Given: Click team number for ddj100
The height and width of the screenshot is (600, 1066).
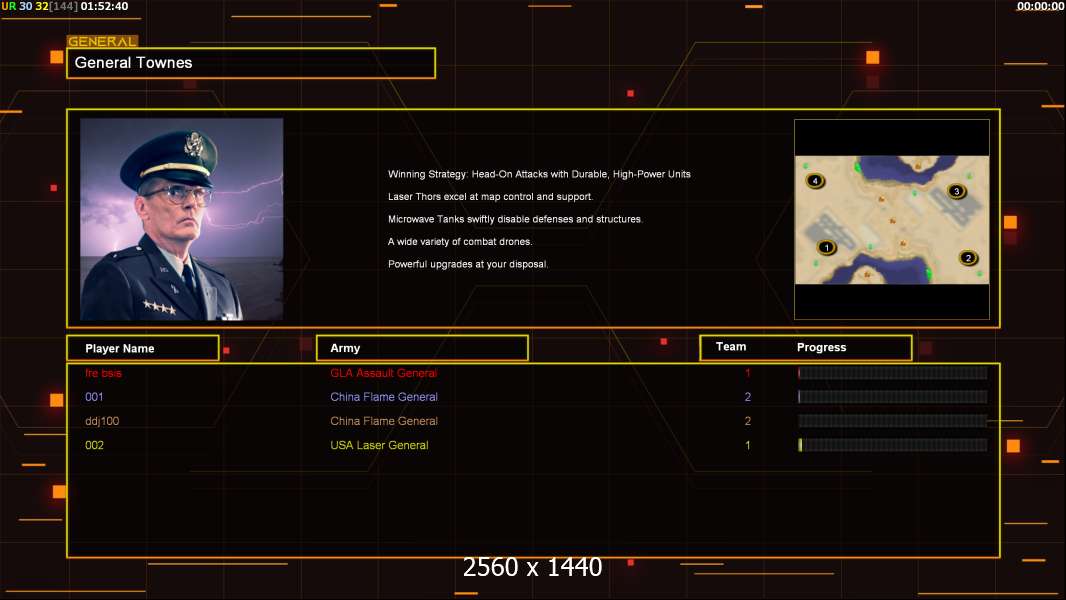Looking at the screenshot, I should pyautogui.click(x=748, y=421).
